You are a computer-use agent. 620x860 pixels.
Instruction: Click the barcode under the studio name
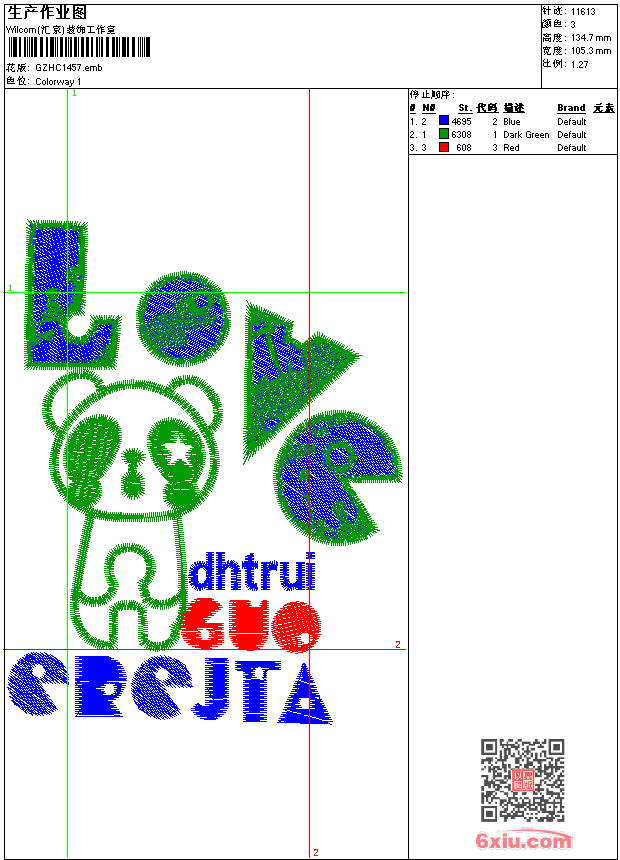(x=78, y=47)
